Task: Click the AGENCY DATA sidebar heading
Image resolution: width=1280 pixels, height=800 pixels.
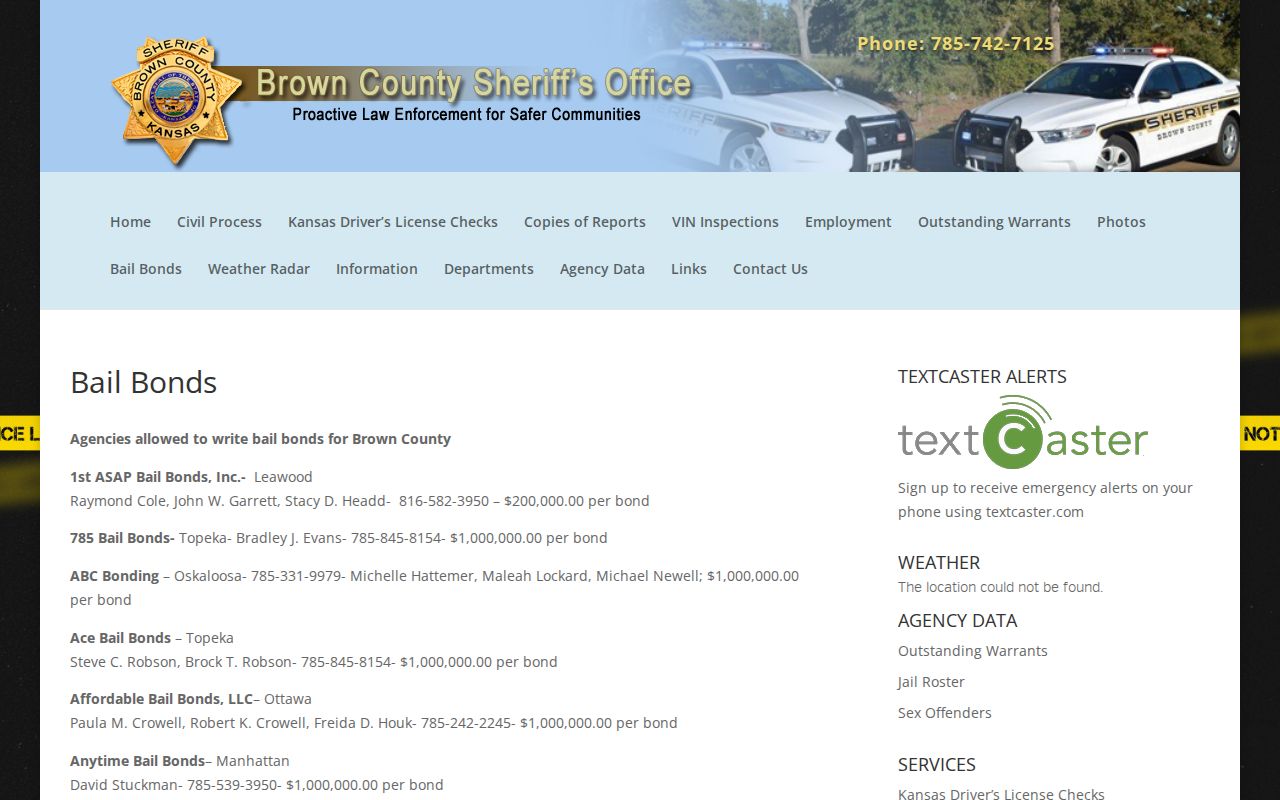Action: 957,621
